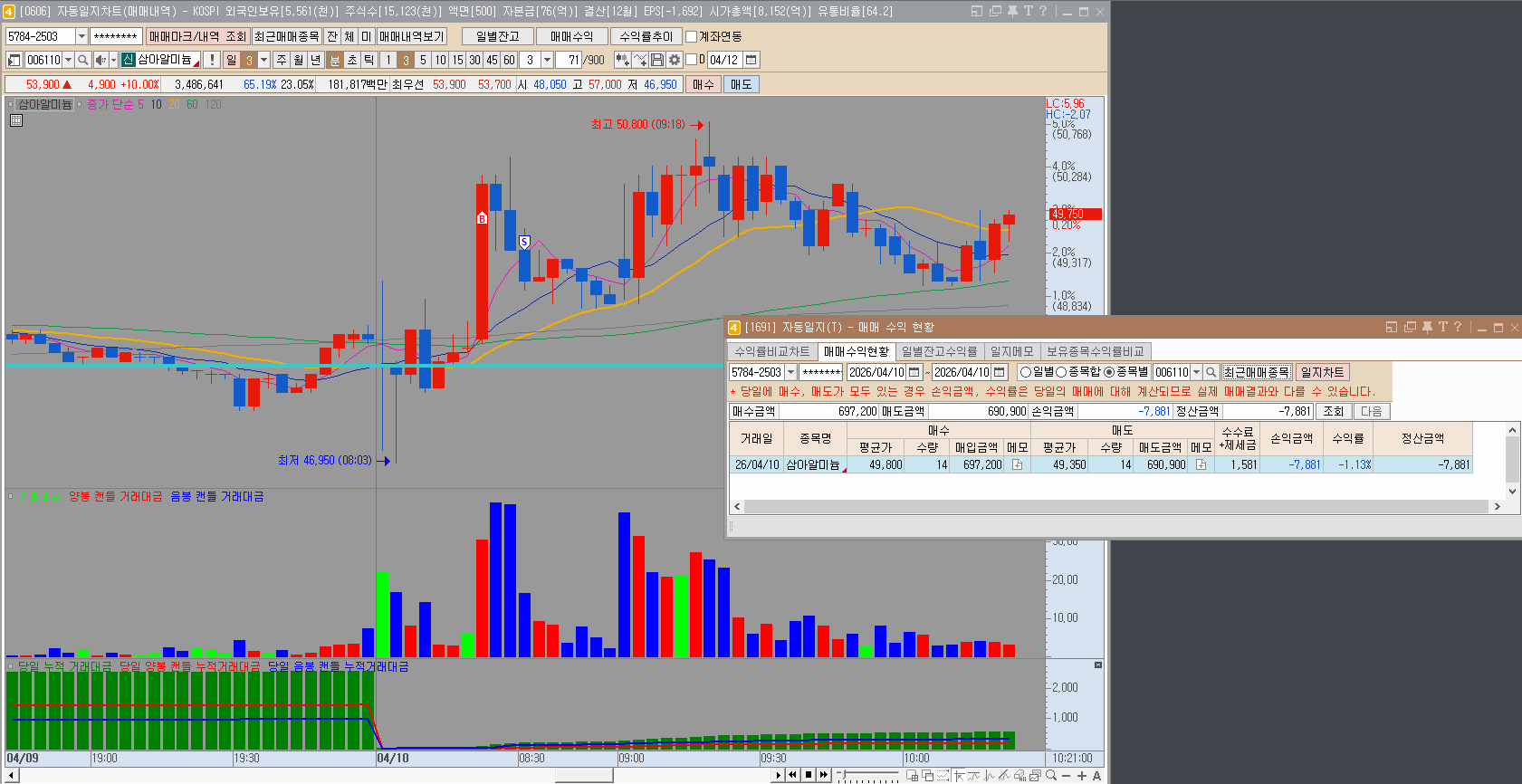Expand the dropdown arrow beside the speaker icon

click(113, 60)
